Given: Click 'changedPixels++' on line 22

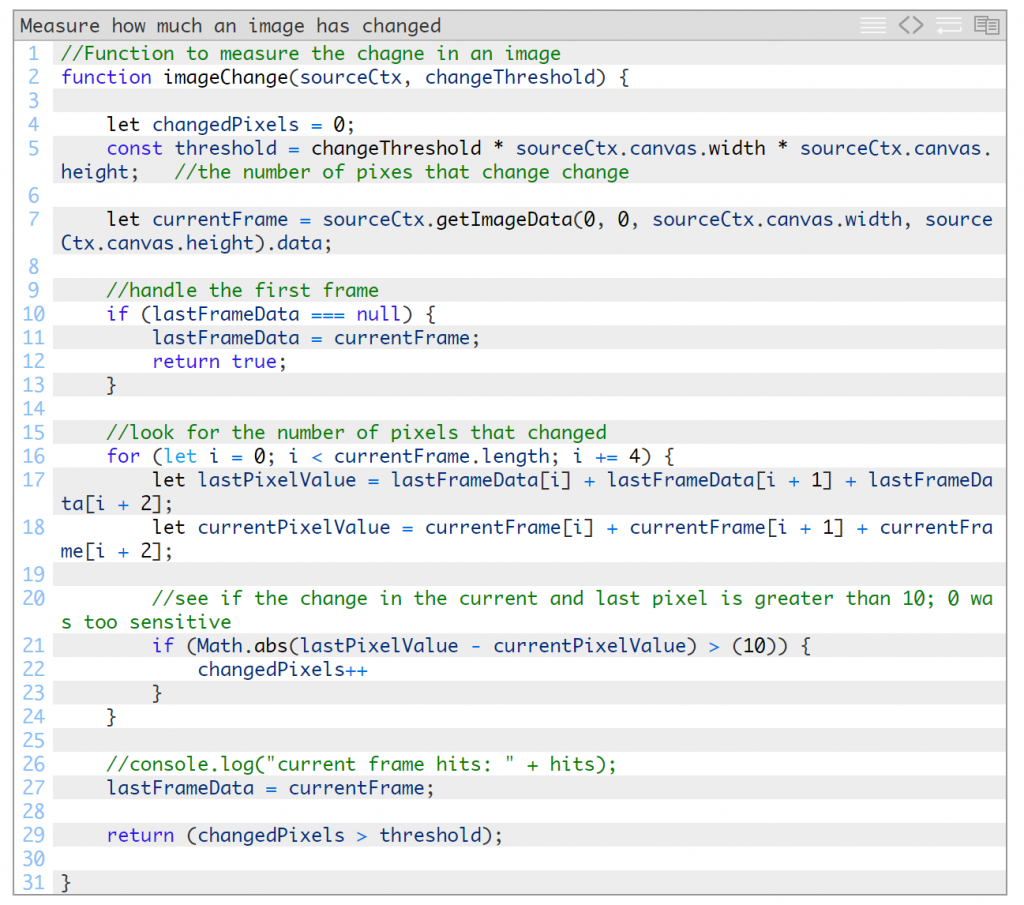Looking at the screenshot, I should (283, 669).
